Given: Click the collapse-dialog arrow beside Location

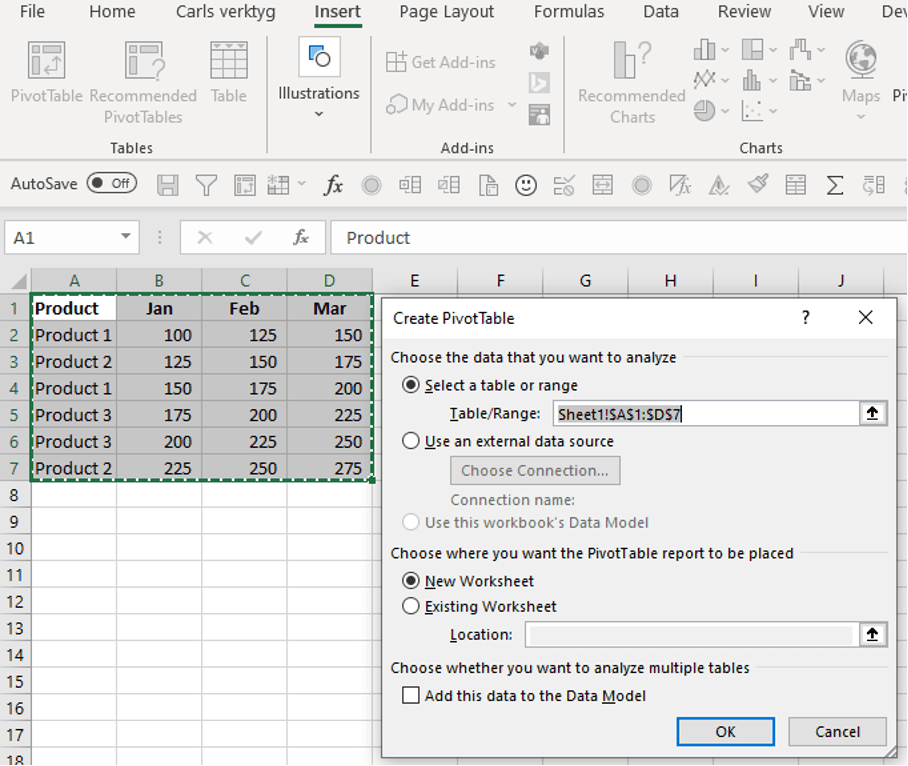Looking at the screenshot, I should [872, 635].
